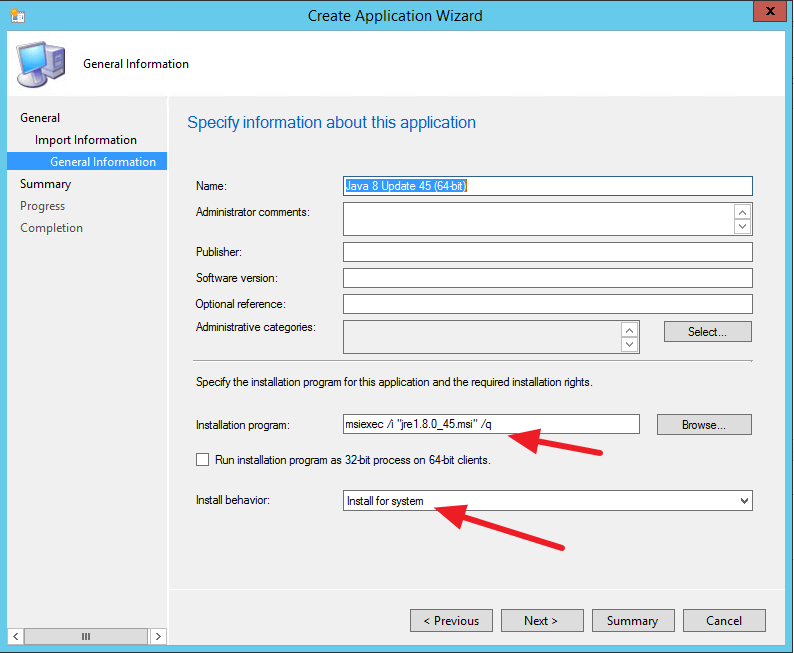Click Browse... for installation program
This screenshot has height=653, width=794.
click(x=704, y=425)
